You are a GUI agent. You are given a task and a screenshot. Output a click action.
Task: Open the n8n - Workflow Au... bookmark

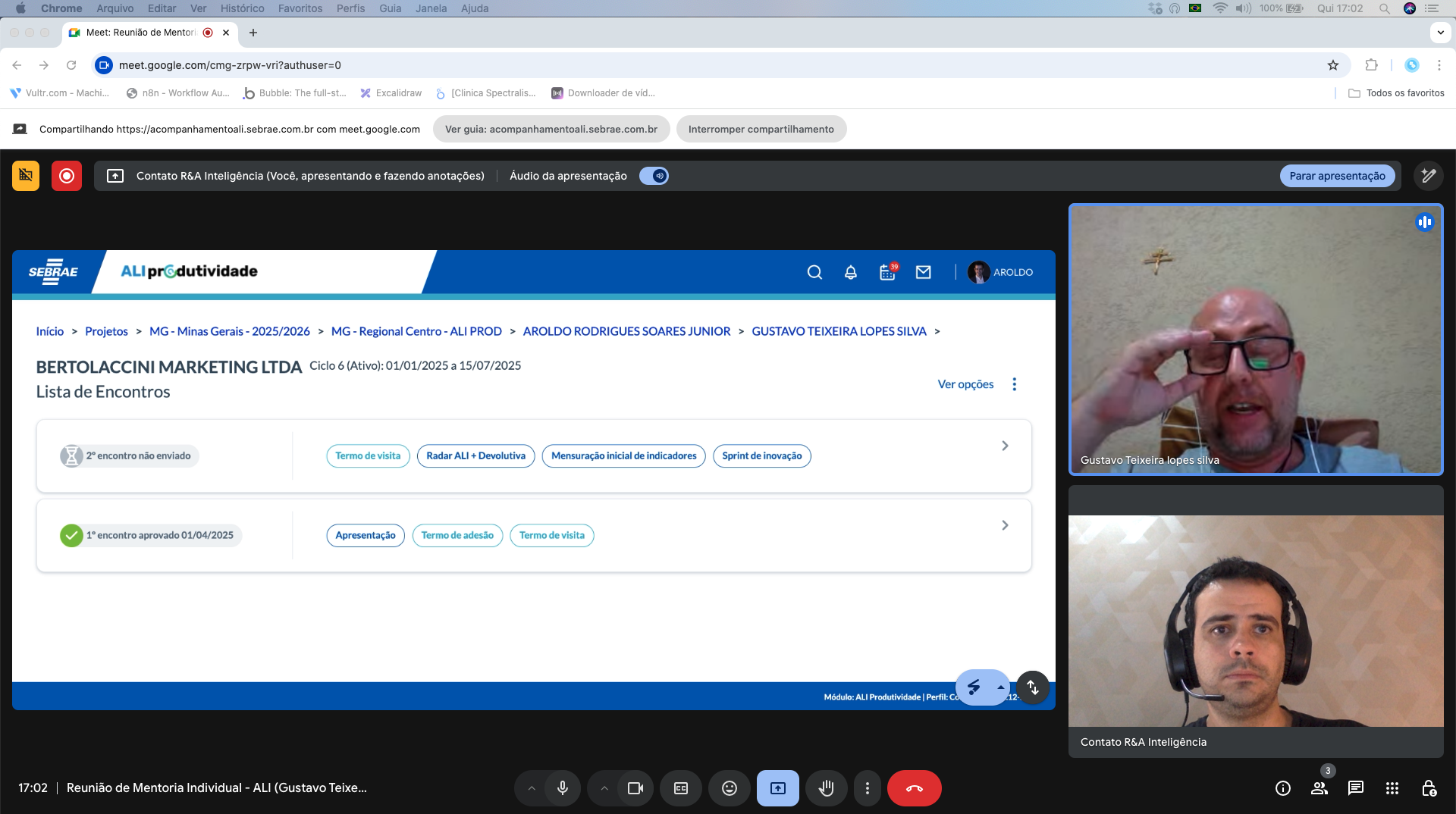177,93
